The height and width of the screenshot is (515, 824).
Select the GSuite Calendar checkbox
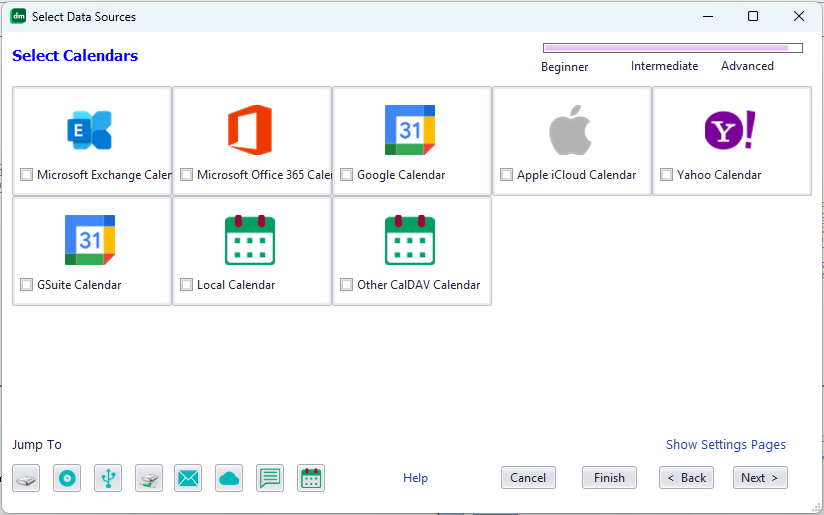pyautogui.click(x=27, y=285)
